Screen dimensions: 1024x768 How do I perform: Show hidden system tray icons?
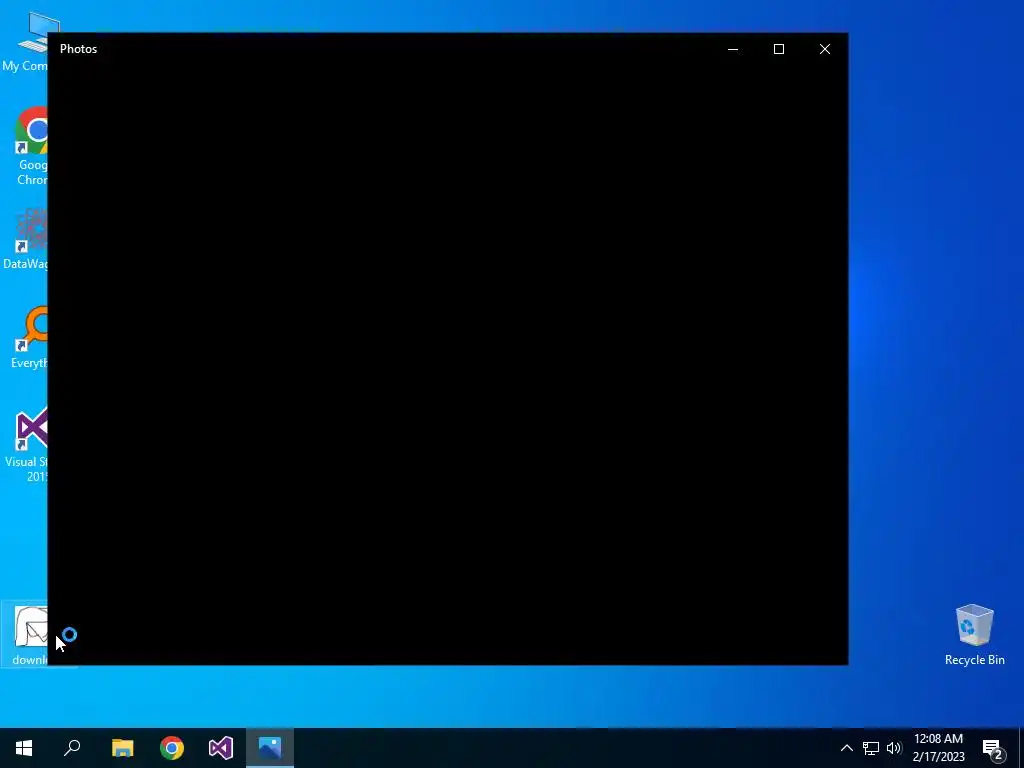coord(846,748)
